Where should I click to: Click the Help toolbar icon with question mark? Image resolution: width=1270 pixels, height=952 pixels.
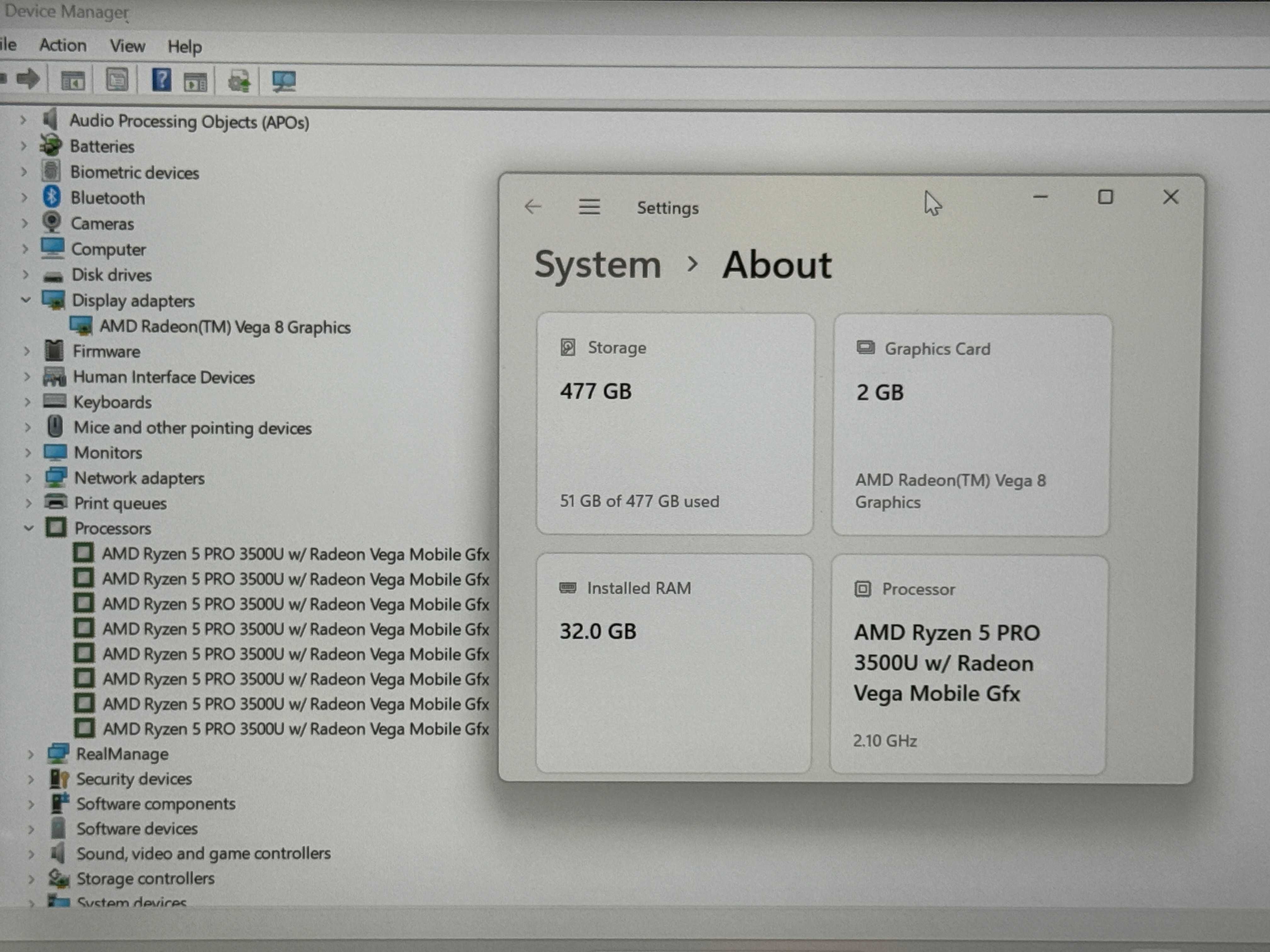pos(161,80)
